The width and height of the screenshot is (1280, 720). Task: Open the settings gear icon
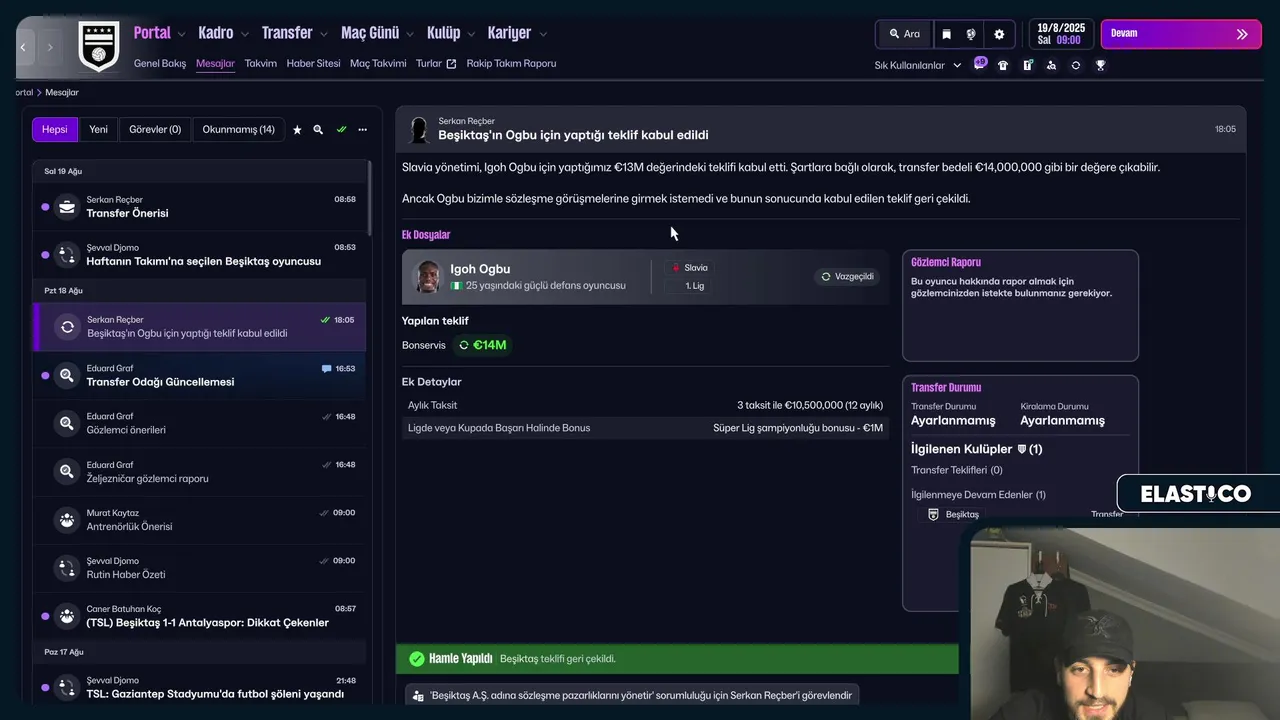999,34
